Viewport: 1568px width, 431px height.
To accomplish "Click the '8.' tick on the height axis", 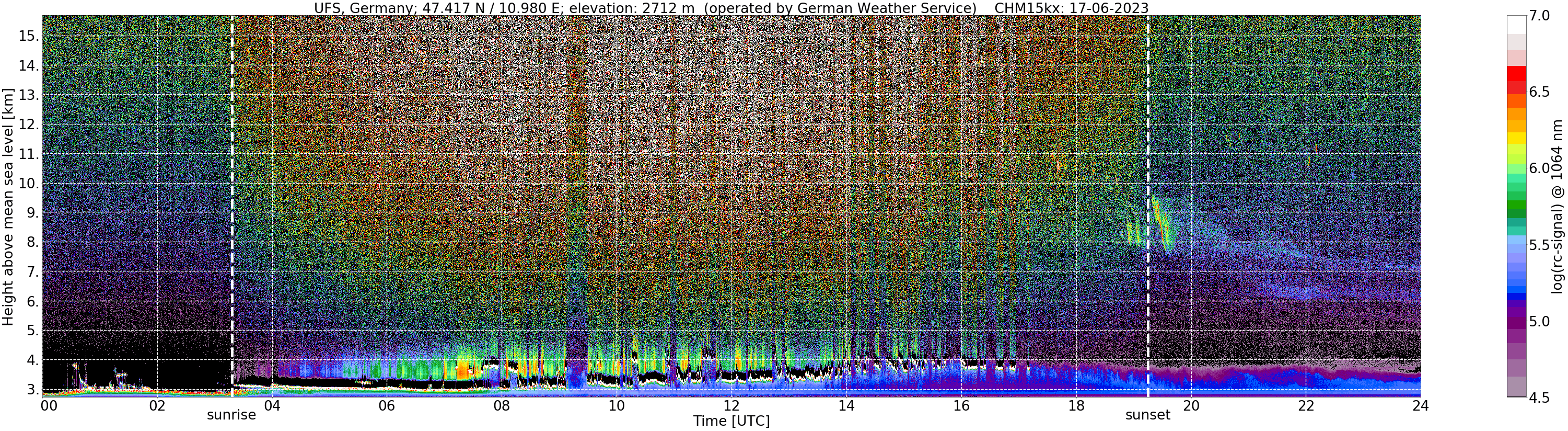I will (x=32, y=243).
